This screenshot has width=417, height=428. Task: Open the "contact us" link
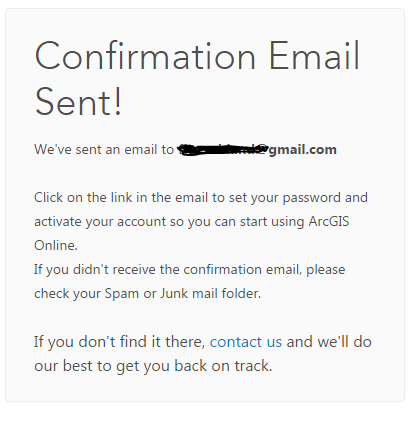coord(246,342)
